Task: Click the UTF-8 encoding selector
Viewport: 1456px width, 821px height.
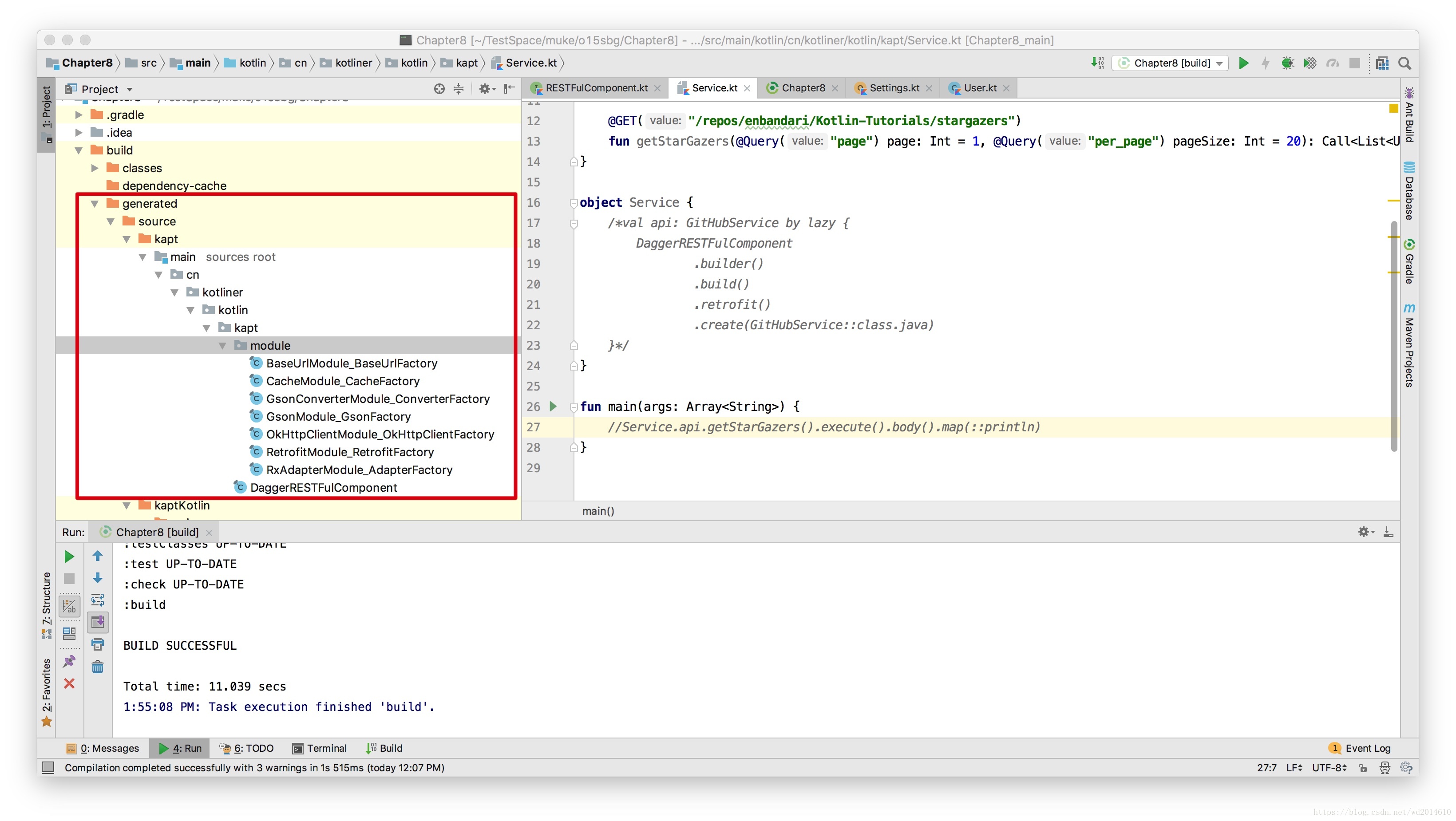Action: tap(1329, 767)
